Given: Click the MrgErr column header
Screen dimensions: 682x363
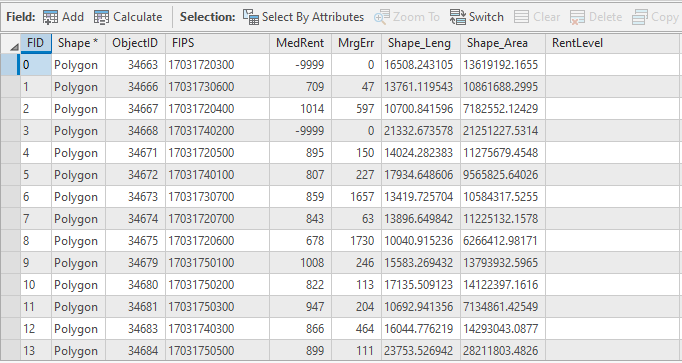Looking at the screenshot, I should click(x=357, y=43).
